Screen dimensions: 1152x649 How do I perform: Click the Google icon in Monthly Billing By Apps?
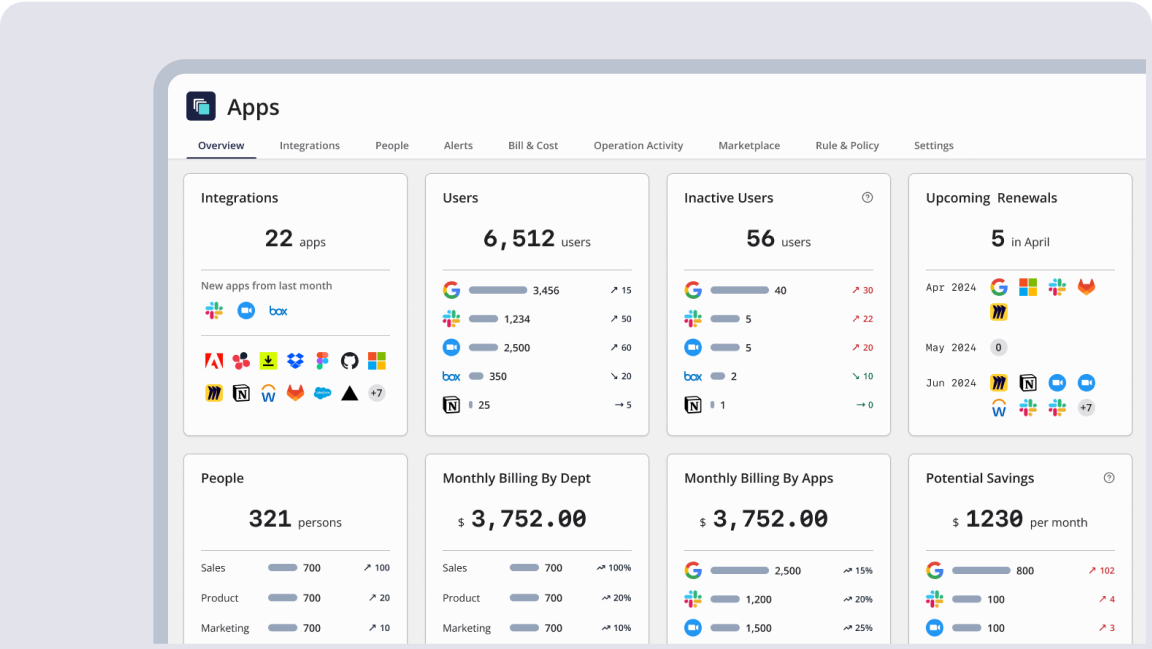[x=694, y=570]
